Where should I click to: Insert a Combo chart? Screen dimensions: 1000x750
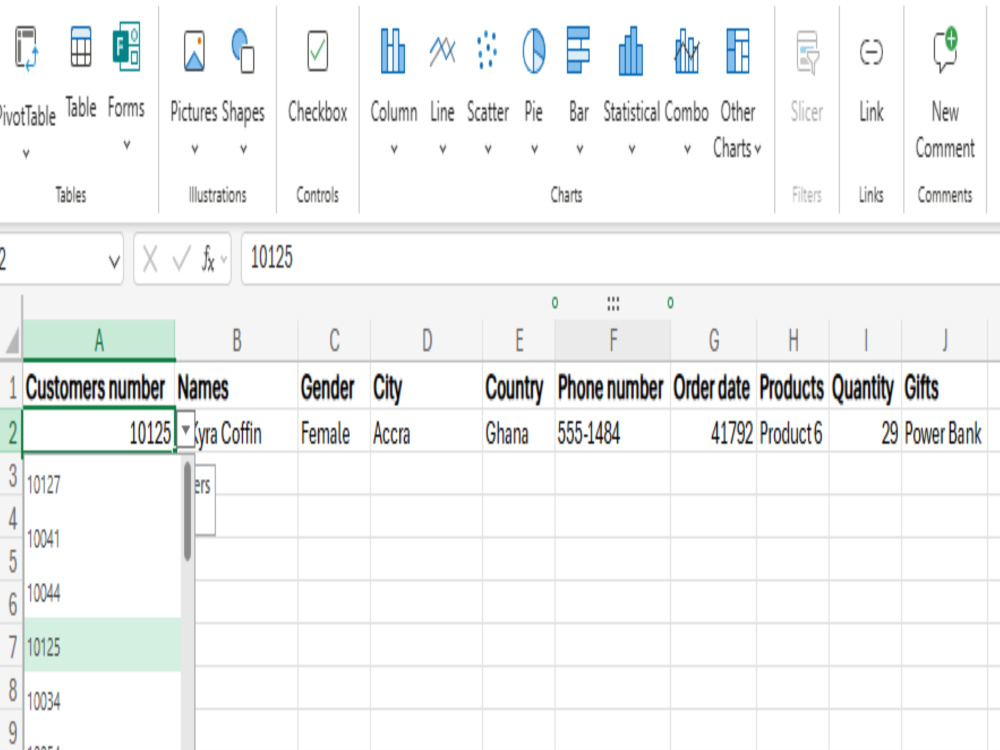point(686,51)
